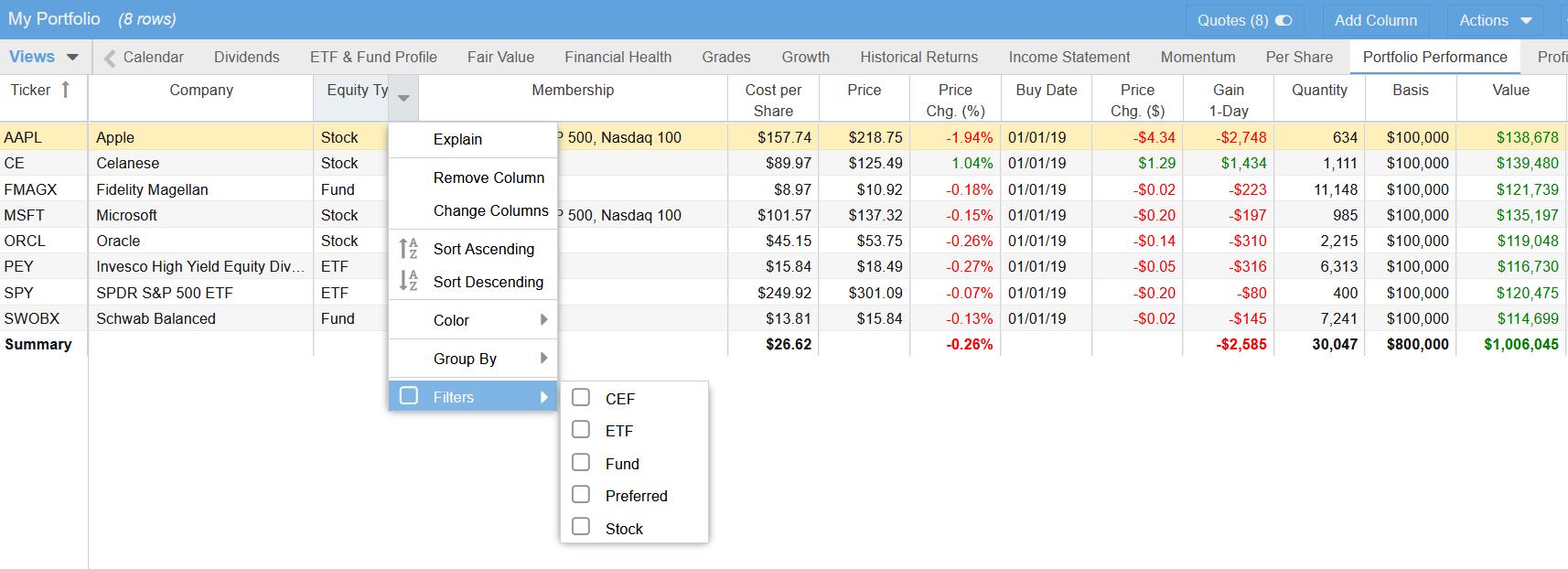
Task: Click the Sort Descending A-Z icon
Action: pos(408,281)
